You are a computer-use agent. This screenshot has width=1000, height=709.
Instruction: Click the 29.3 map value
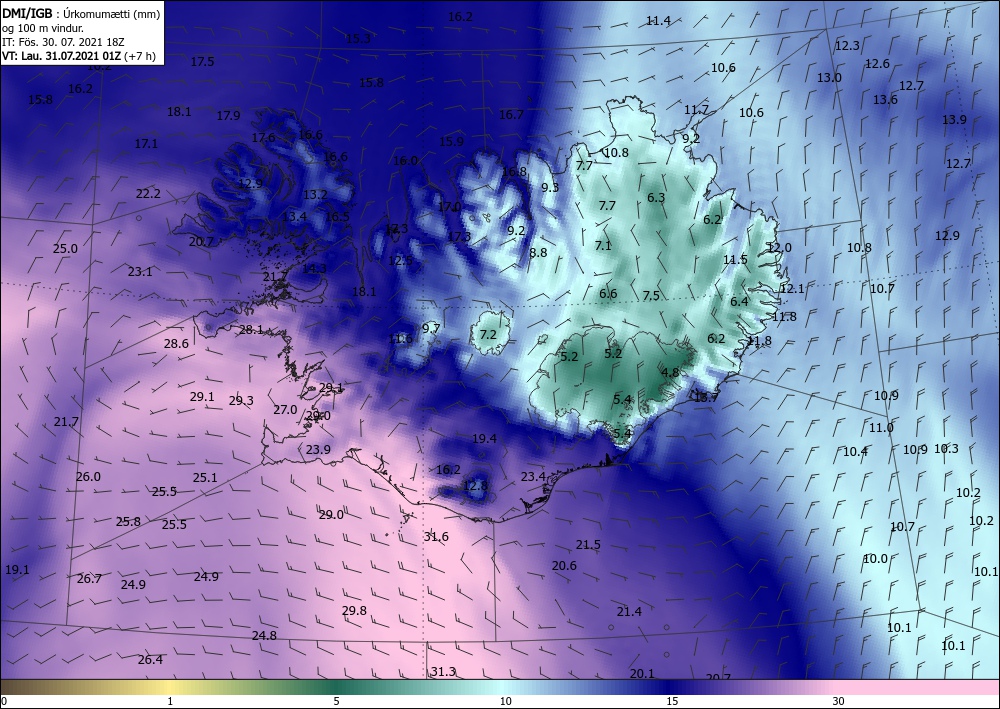(x=241, y=400)
